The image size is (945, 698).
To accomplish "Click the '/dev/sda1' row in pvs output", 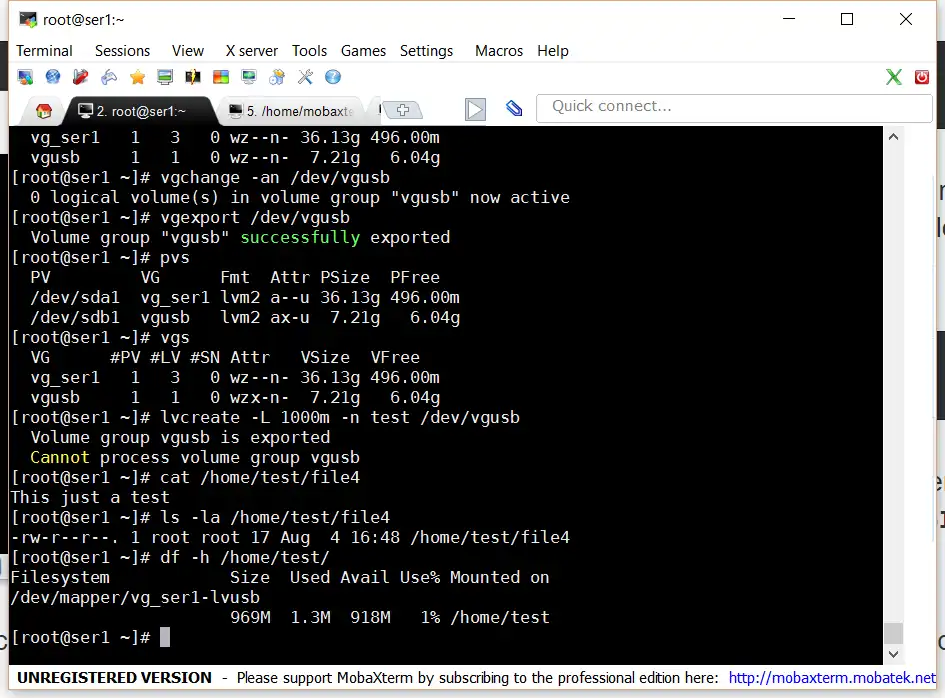I will pos(245,298).
